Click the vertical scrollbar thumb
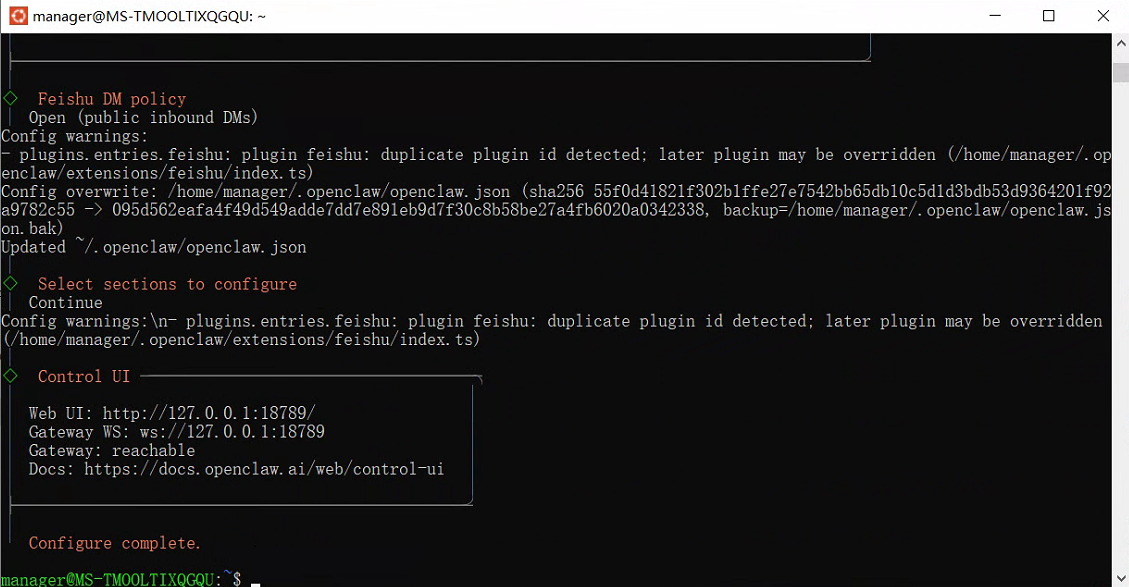 1121,73
